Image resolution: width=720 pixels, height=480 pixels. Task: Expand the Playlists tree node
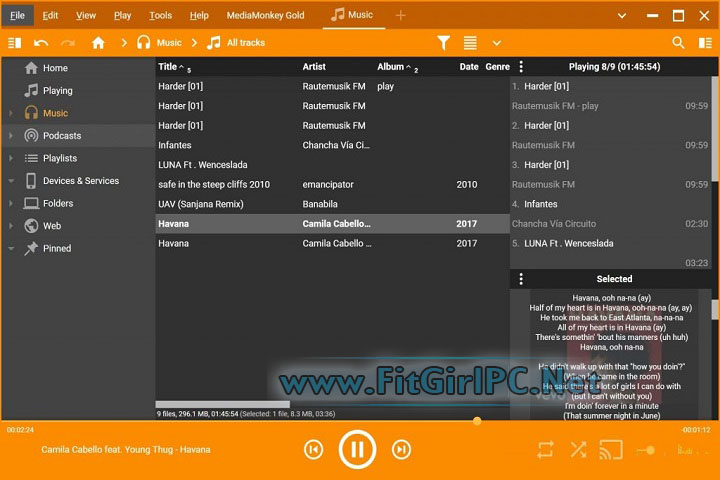point(11,158)
